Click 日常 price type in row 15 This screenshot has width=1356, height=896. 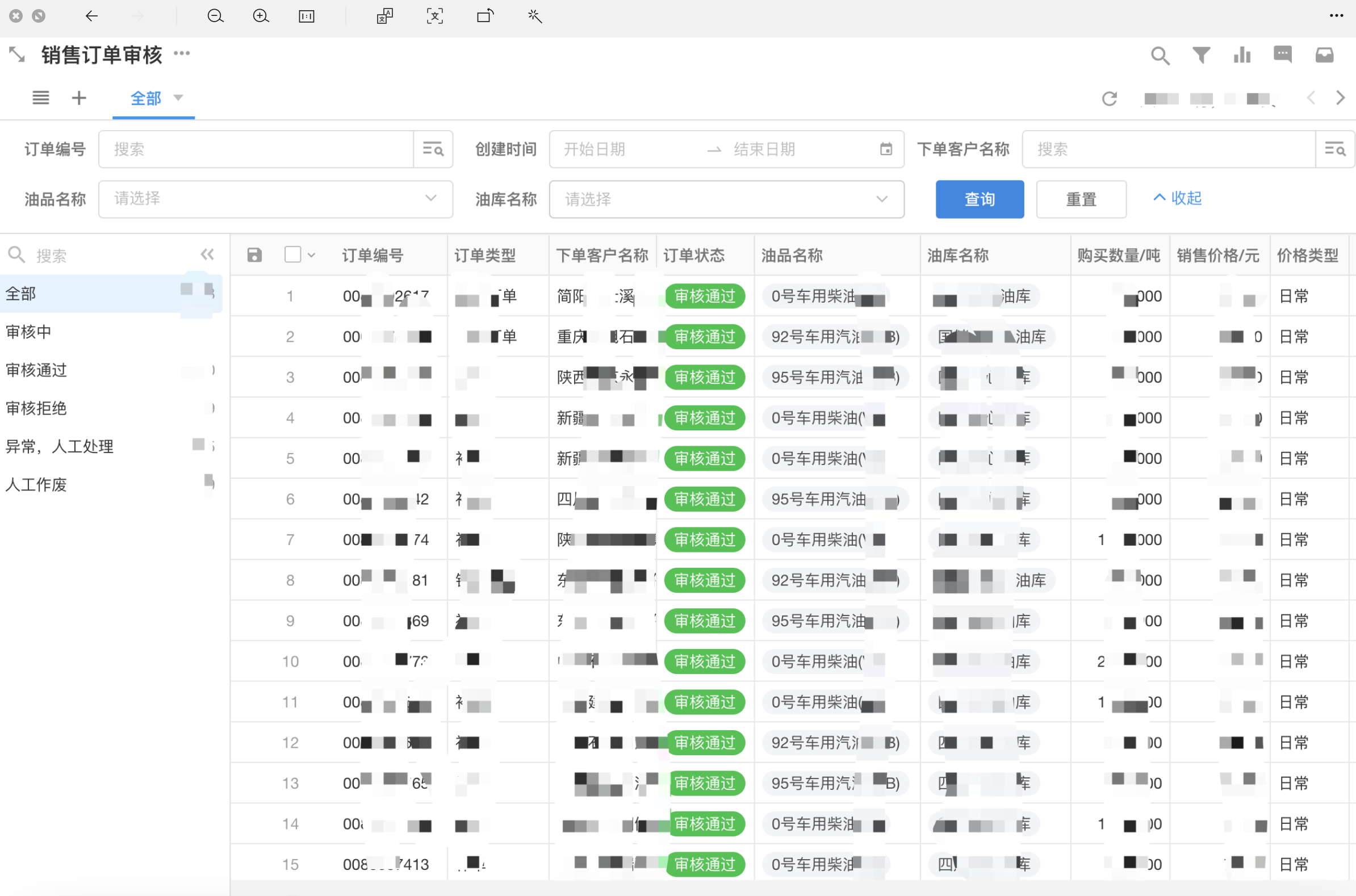(x=1294, y=864)
